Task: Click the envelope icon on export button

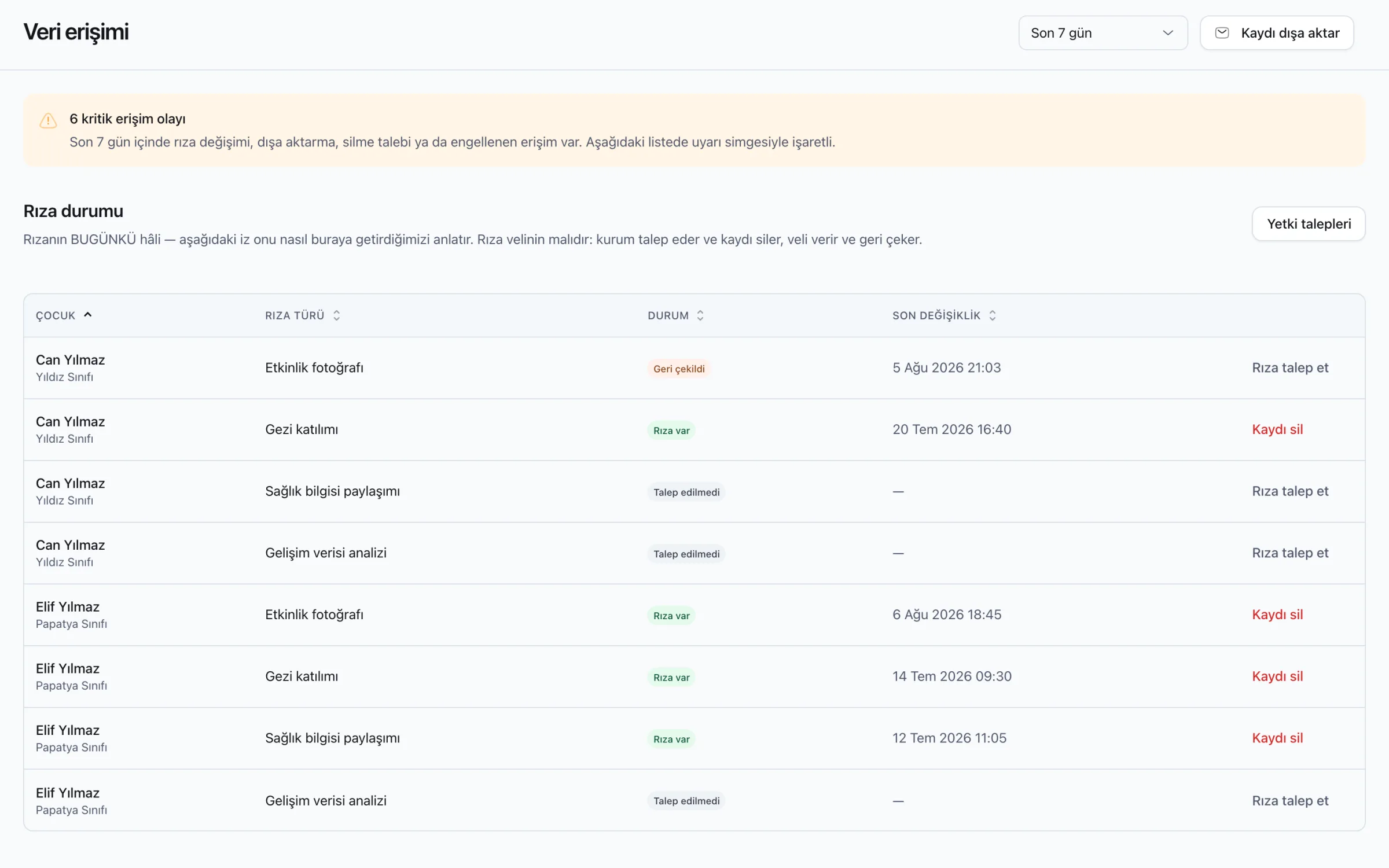Action: 1222,33
